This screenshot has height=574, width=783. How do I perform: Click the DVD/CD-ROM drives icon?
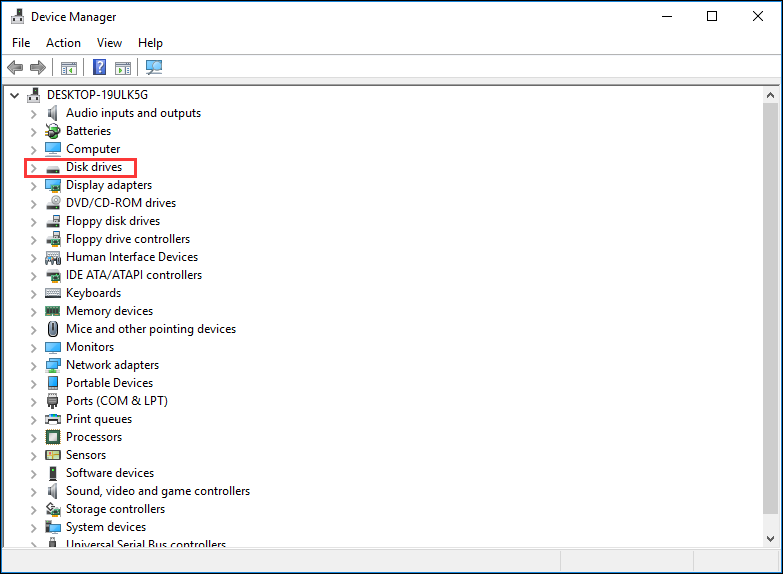[52, 203]
